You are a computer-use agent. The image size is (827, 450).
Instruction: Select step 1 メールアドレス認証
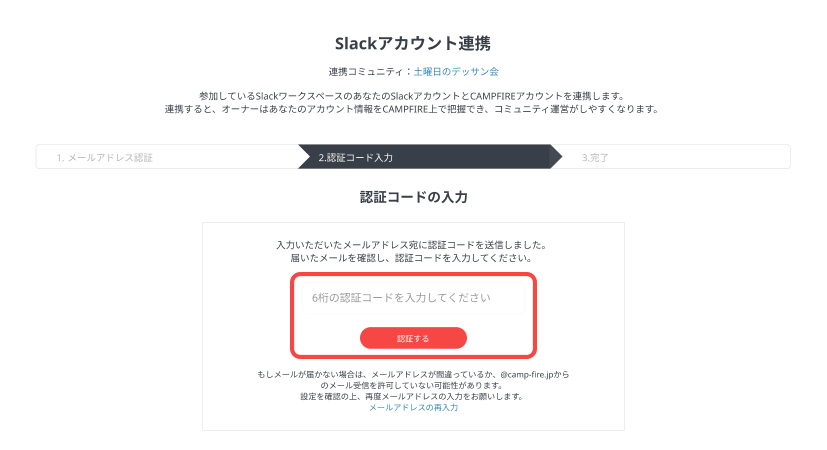(x=104, y=158)
